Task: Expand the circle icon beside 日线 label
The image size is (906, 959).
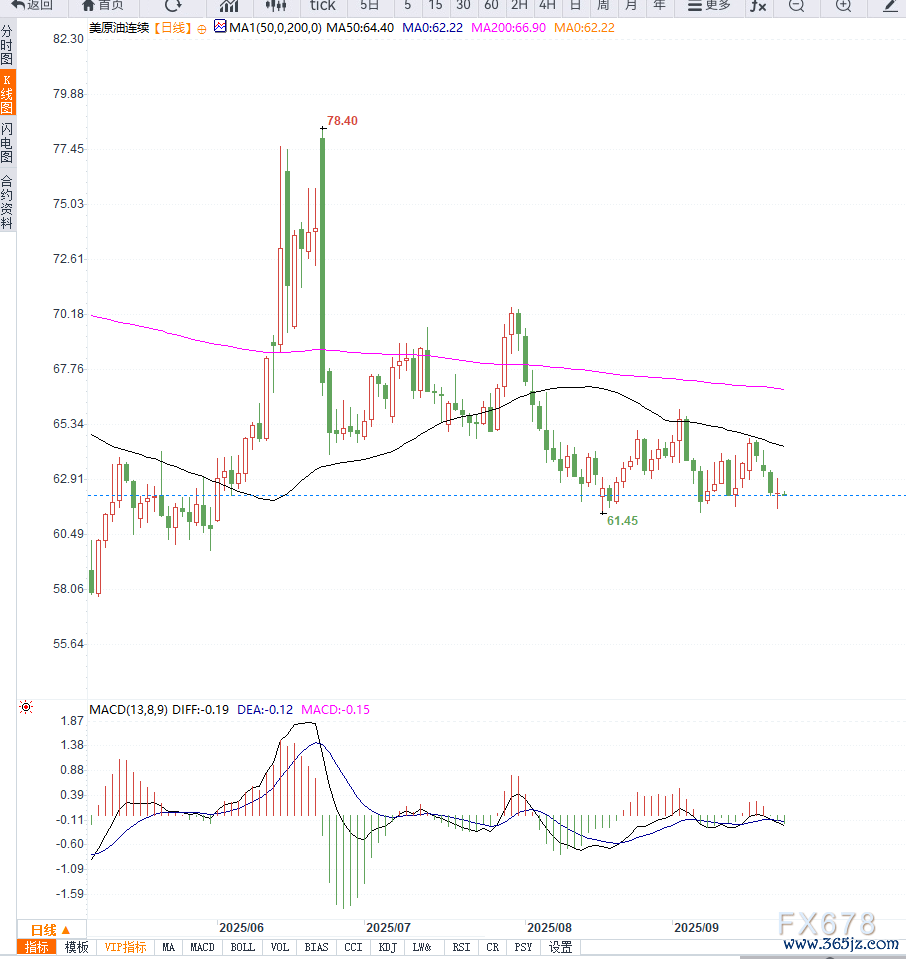Action: coord(202,29)
